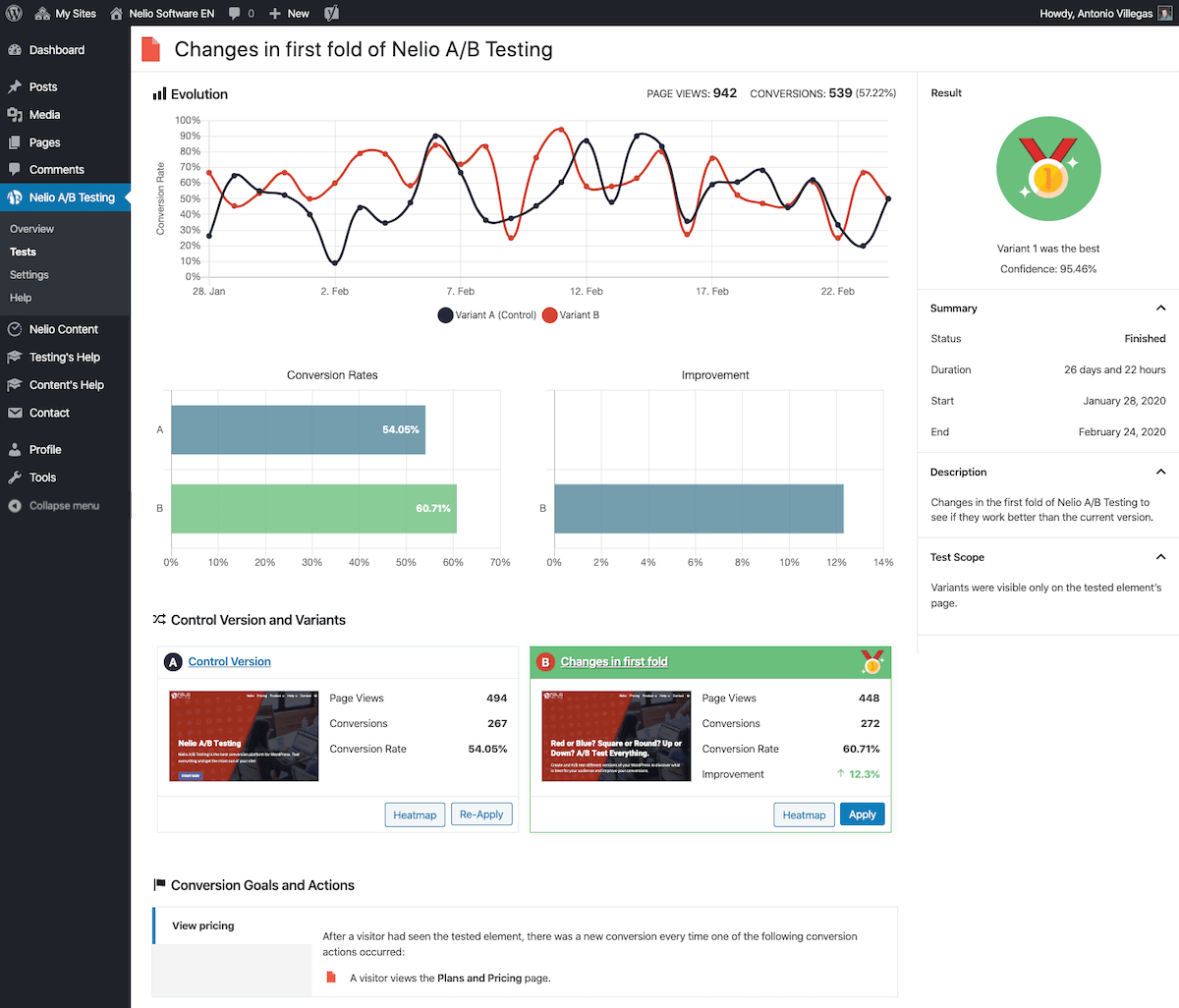Viewport: 1179px width, 1008px height.
Task: Click the variant A badge on Control Version
Action: point(173,662)
